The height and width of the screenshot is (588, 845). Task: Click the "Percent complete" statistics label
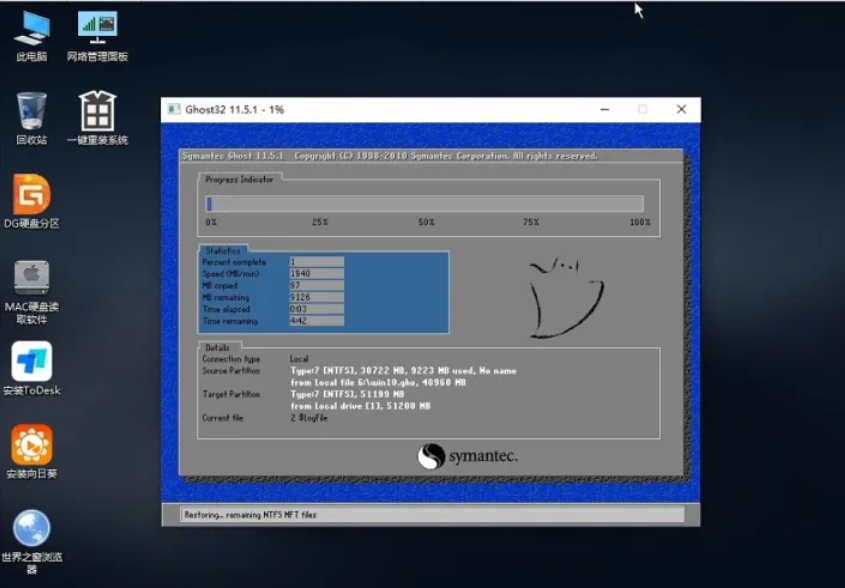click(x=234, y=262)
